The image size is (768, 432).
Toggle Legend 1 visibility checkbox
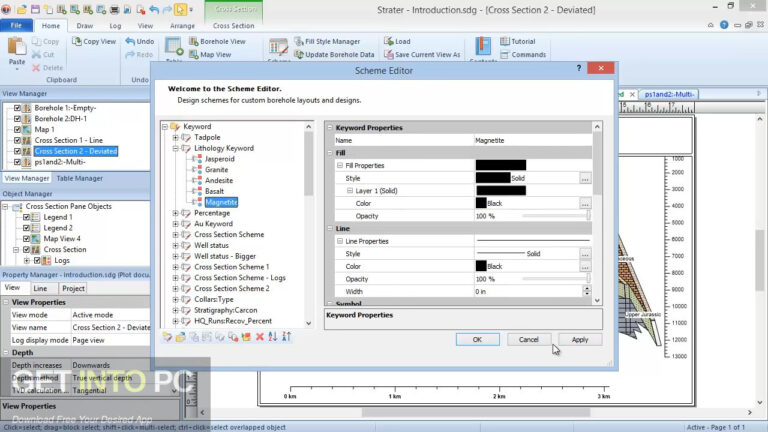(26, 217)
